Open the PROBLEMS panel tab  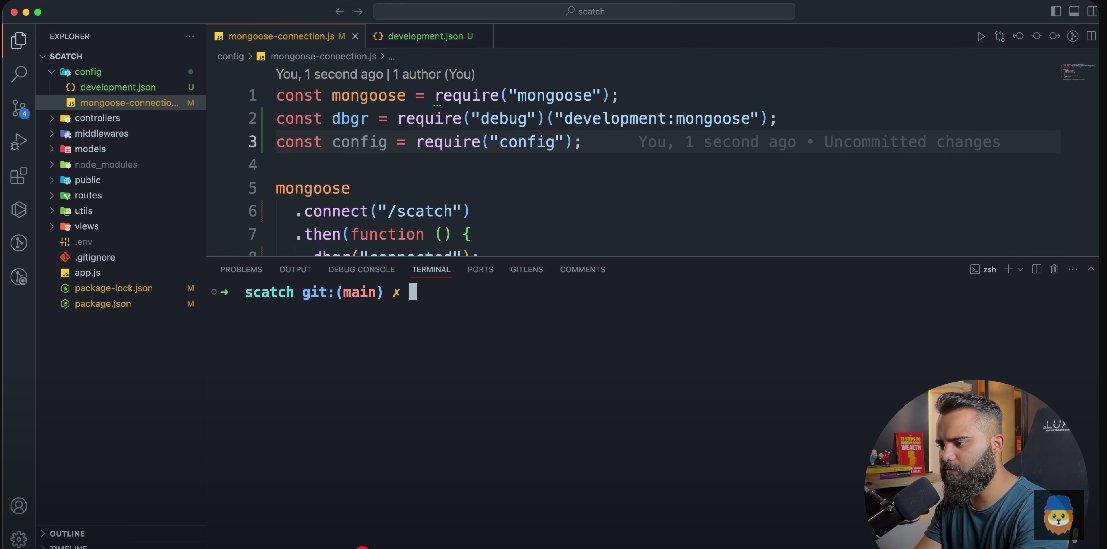pos(241,270)
